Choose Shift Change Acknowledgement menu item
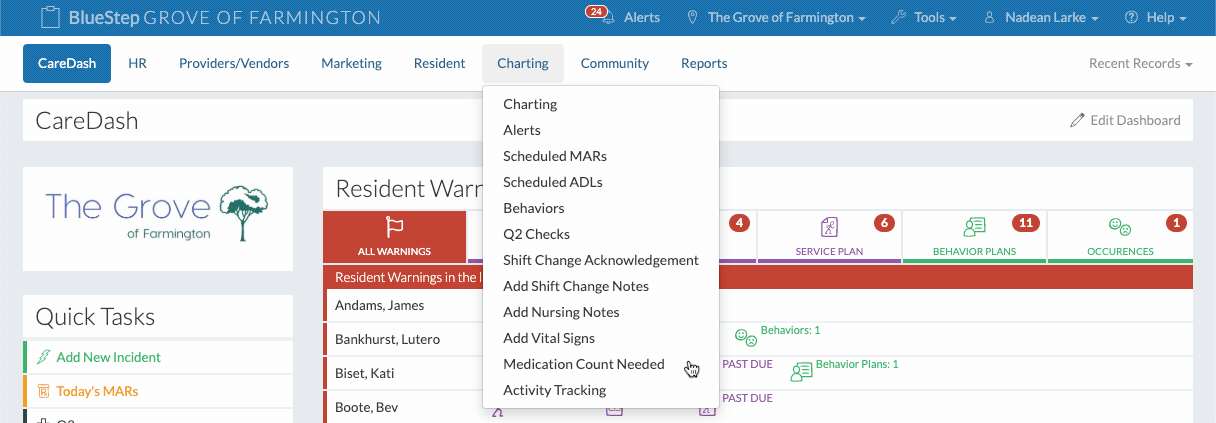Screen dimensions: 1216x423 pos(600,260)
